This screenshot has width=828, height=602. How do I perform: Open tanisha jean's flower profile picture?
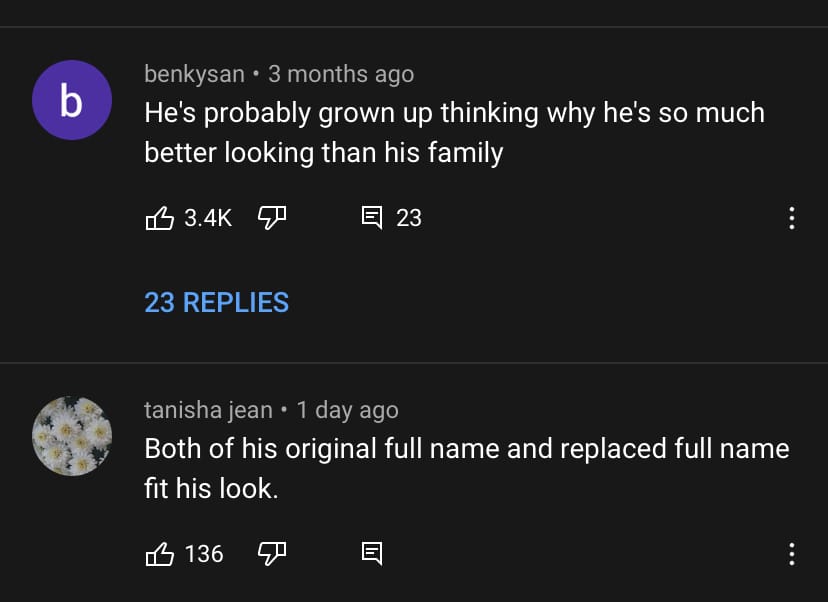tap(71, 436)
